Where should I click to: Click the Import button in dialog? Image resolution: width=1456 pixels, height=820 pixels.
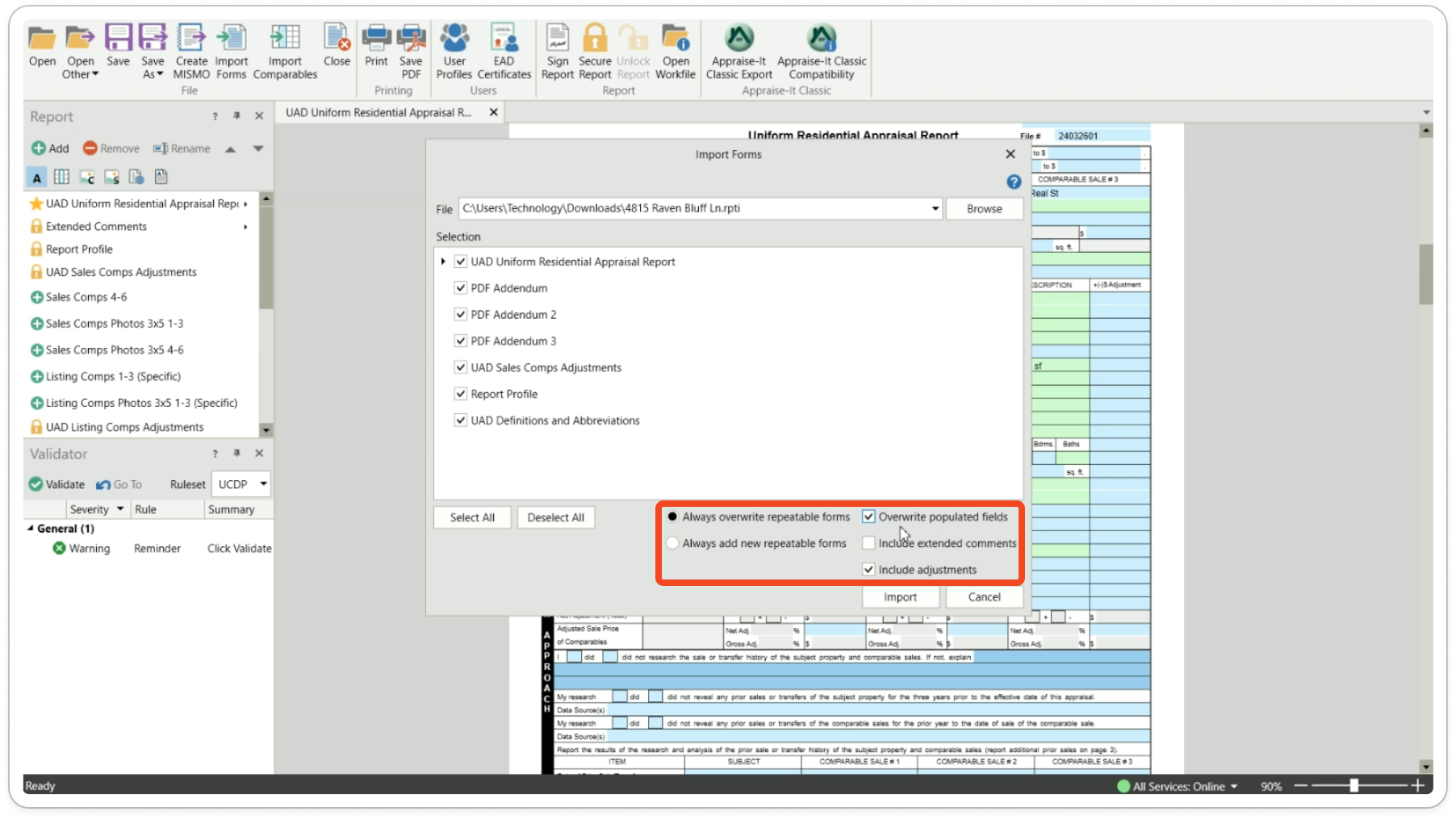click(x=900, y=597)
